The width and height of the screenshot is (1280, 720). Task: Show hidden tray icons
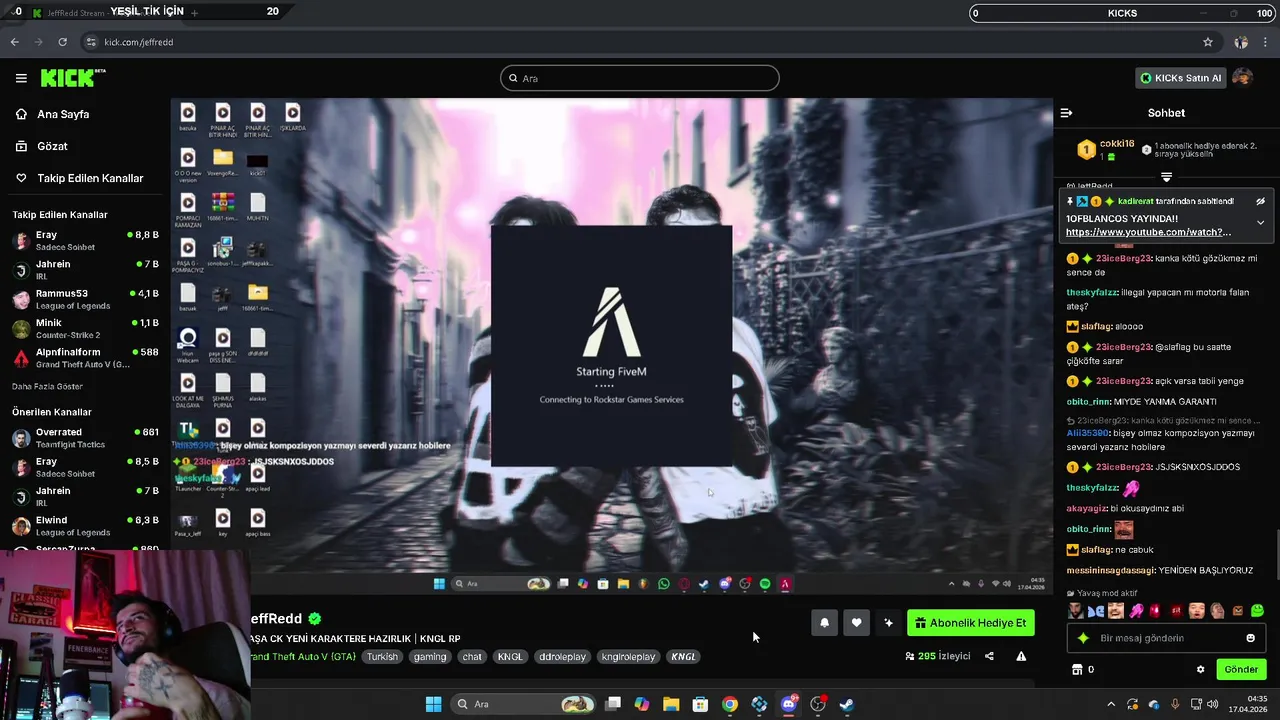[1110, 704]
